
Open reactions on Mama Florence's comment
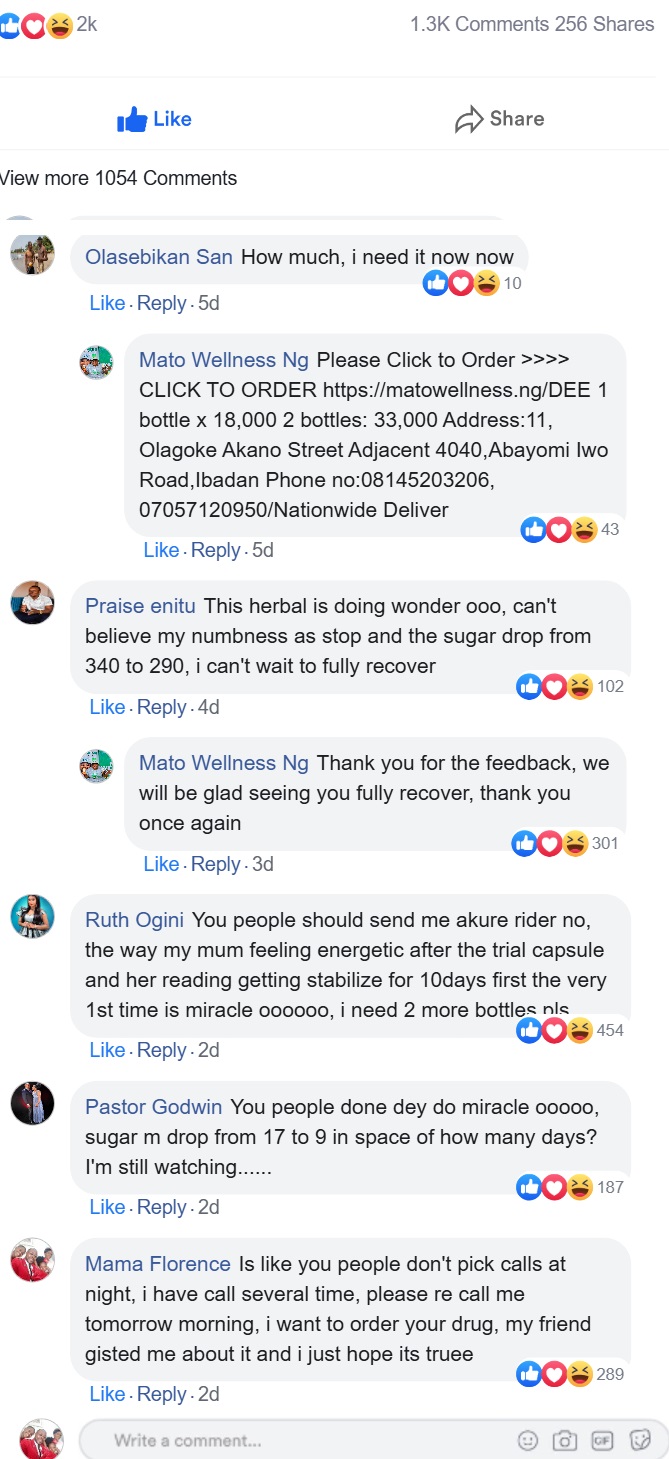[x=570, y=1374]
